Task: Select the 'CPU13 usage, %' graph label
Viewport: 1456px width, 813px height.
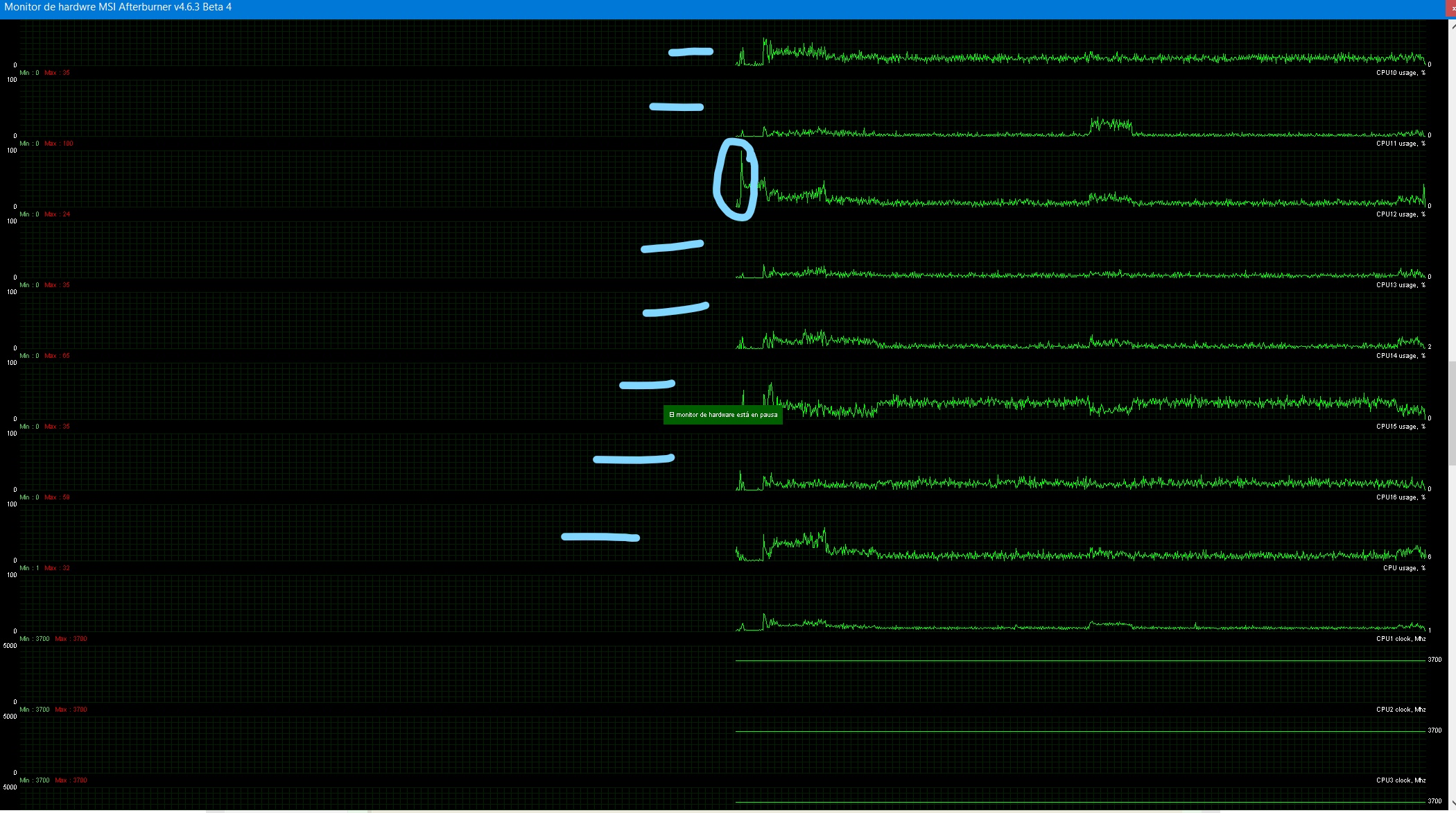Action: (x=1401, y=285)
